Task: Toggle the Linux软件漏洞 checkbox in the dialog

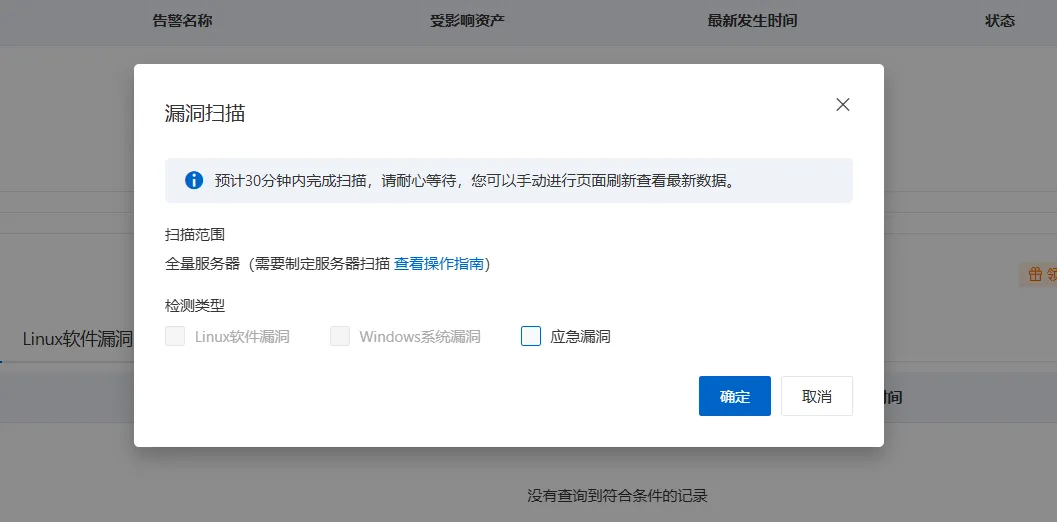Action: coord(175,336)
